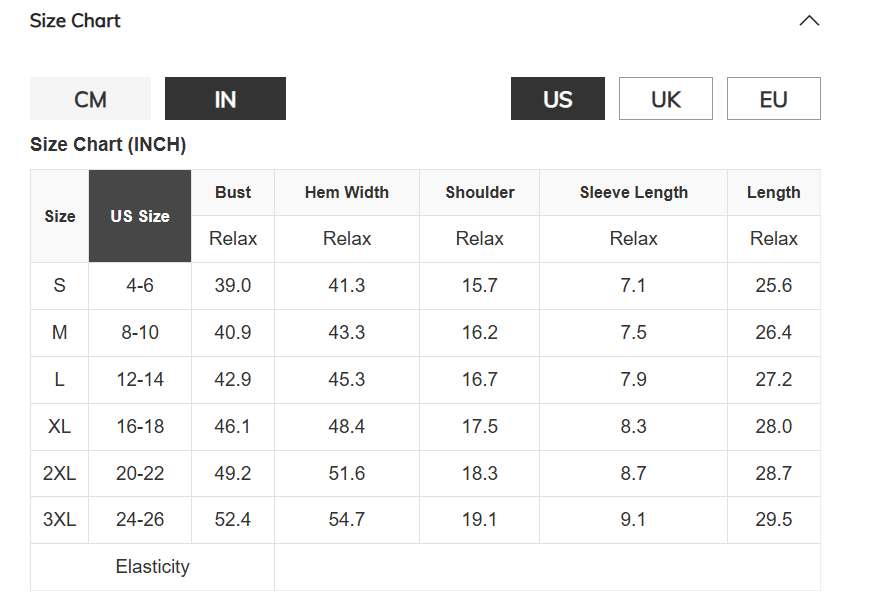885x608 pixels.
Task: Select the IN unit toggle
Action: click(x=225, y=99)
